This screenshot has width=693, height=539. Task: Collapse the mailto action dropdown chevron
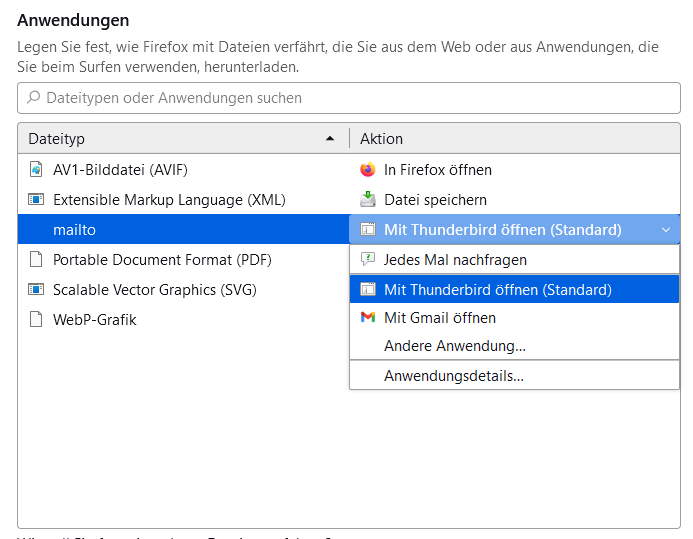pos(666,230)
